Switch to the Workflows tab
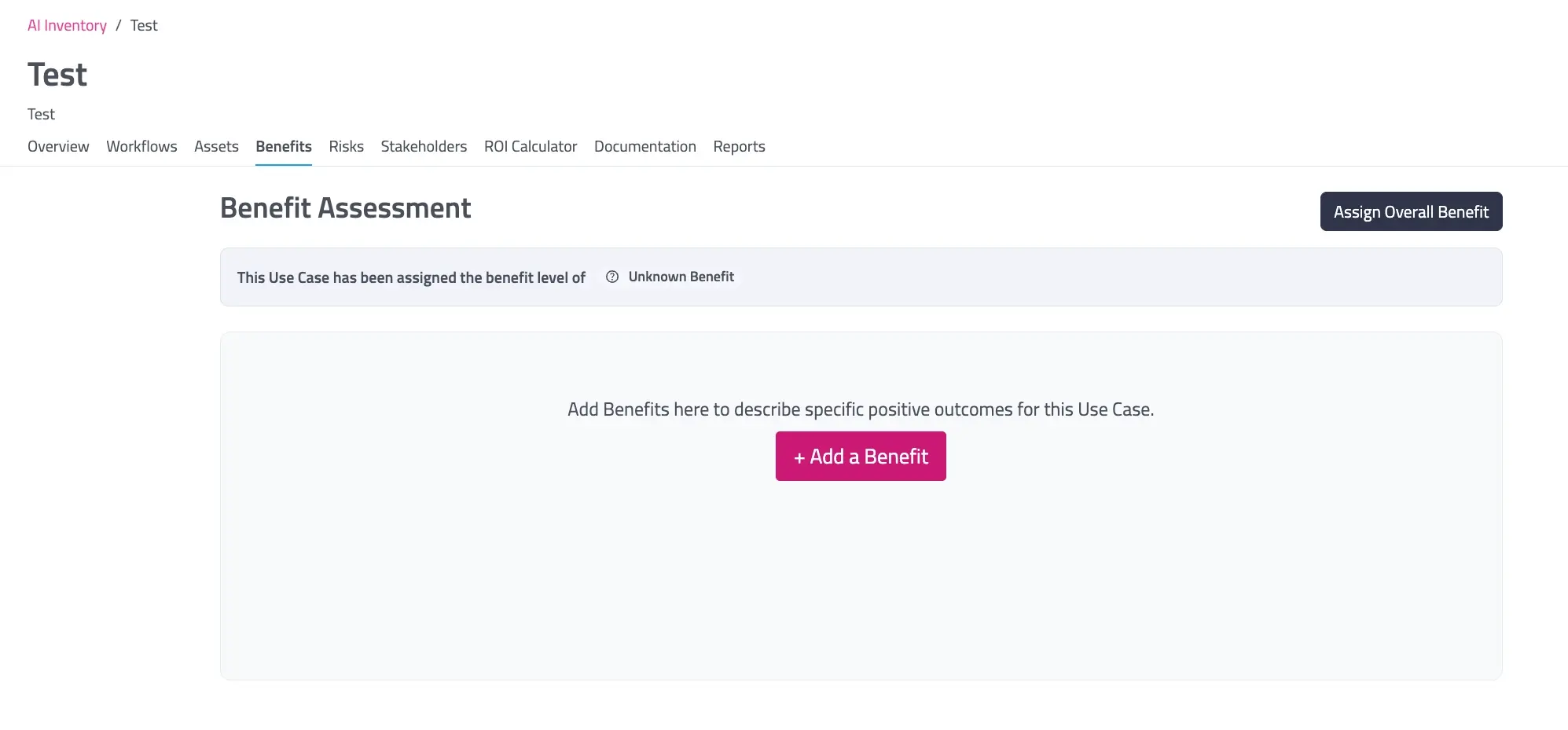The image size is (1568, 730). [141, 146]
